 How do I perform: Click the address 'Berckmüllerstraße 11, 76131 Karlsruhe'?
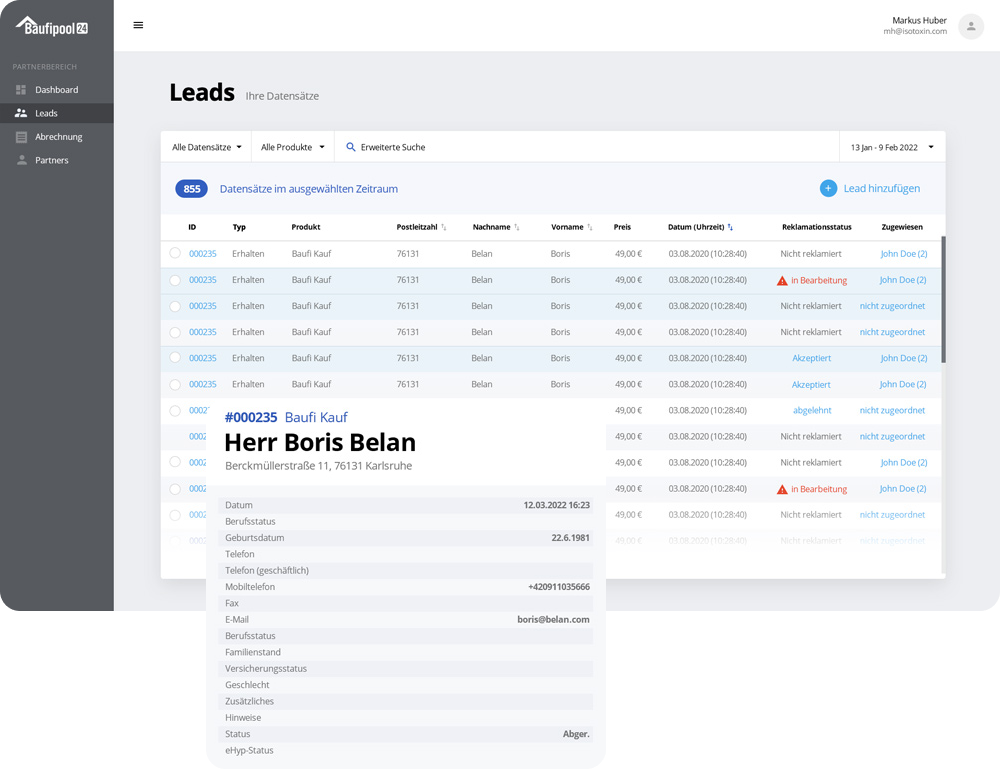(x=318, y=466)
